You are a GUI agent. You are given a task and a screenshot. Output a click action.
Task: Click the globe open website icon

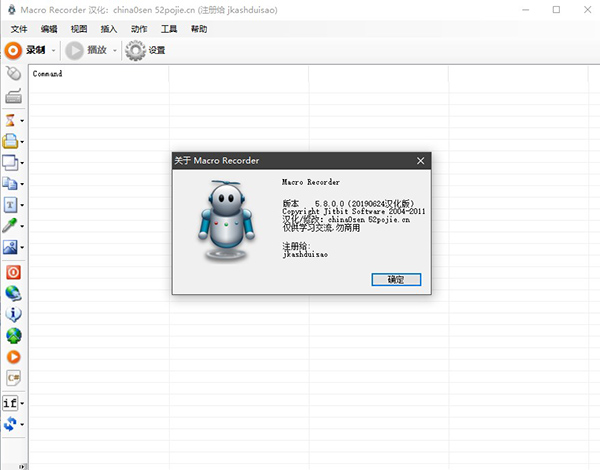click(x=13, y=293)
